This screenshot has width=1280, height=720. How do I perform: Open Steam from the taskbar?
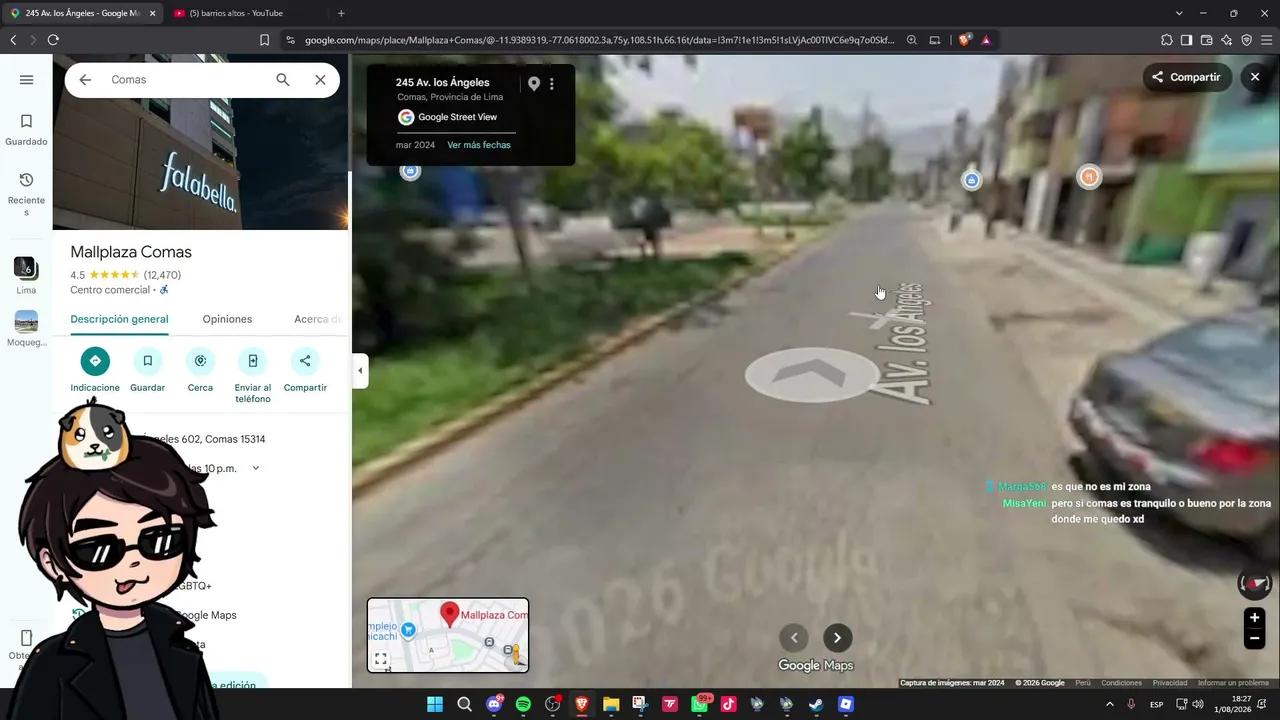coord(816,704)
